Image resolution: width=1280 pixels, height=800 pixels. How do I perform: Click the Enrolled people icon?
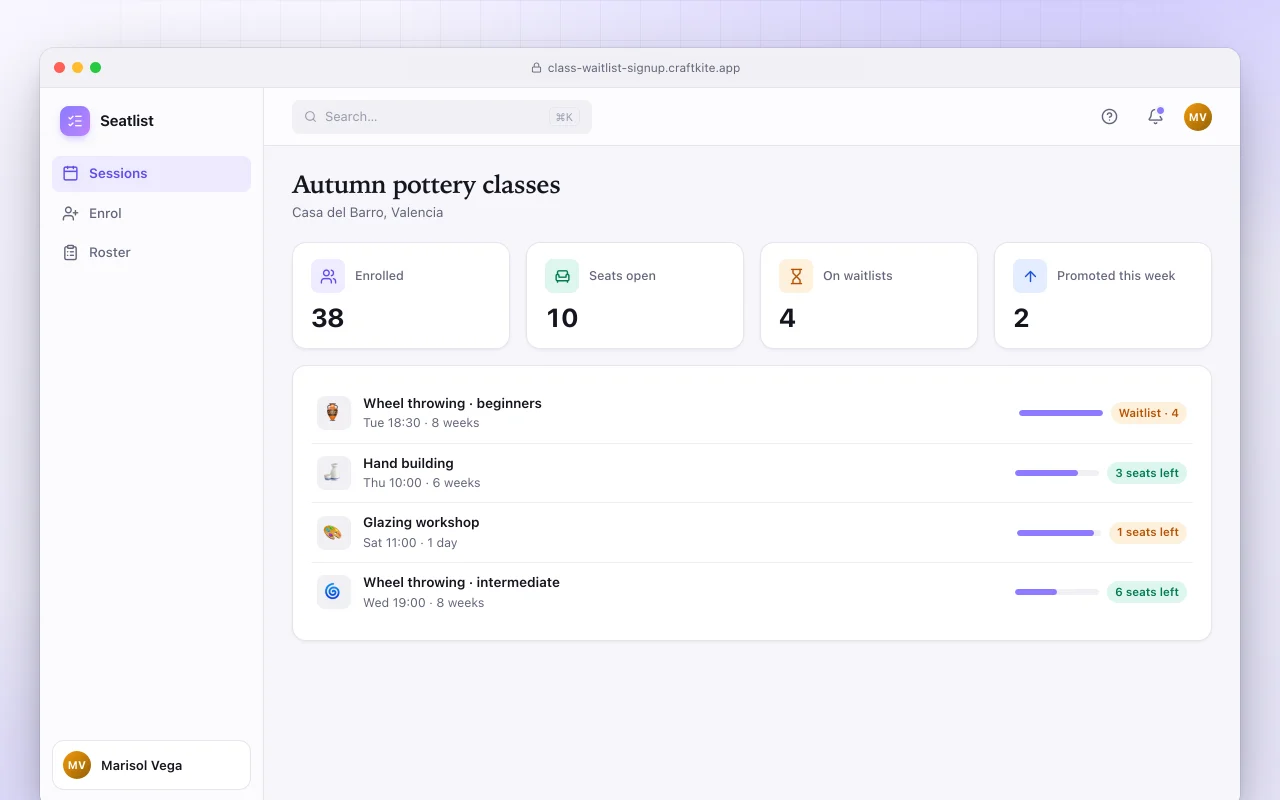(328, 276)
